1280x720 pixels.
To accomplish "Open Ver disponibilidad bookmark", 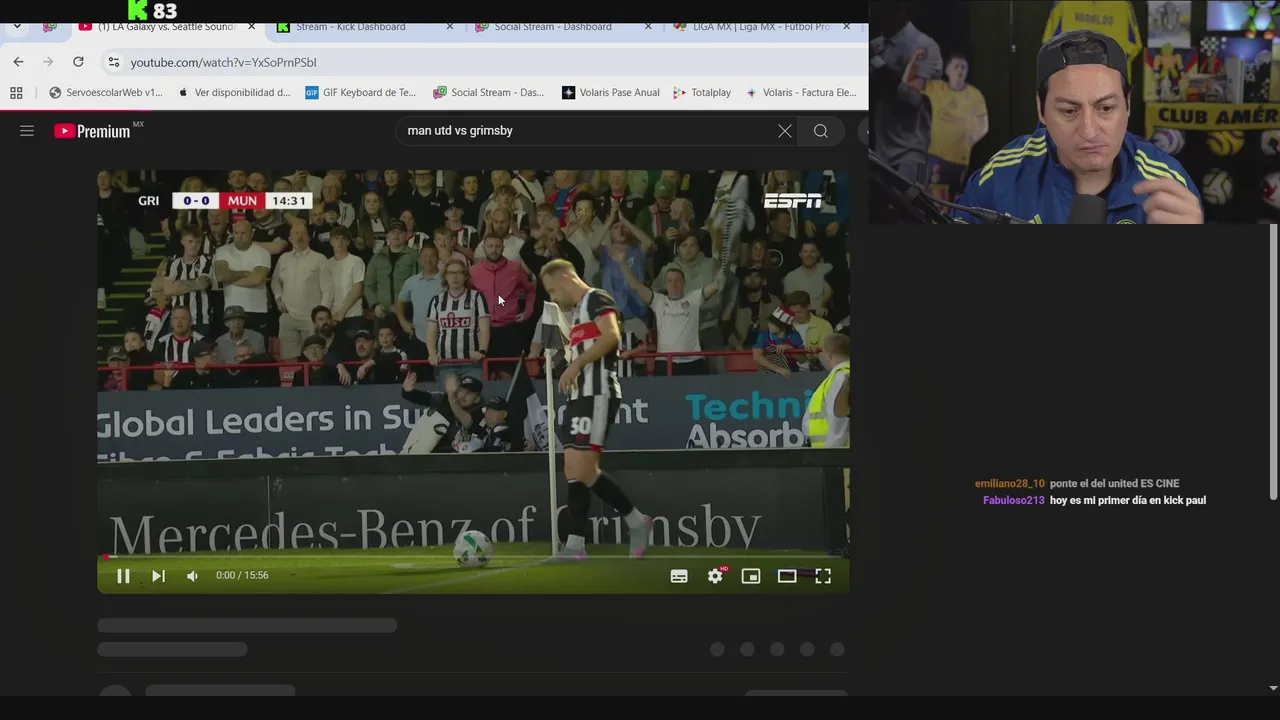I will (x=233, y=93).
